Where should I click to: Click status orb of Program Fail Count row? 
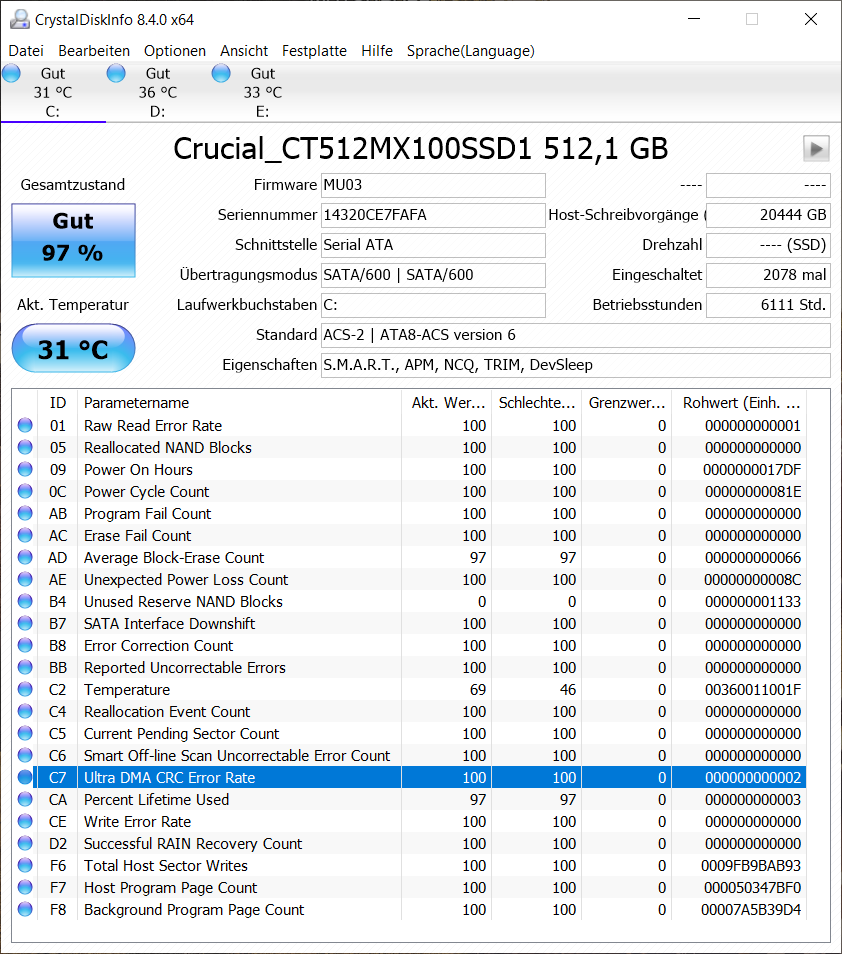pos(25,514)
